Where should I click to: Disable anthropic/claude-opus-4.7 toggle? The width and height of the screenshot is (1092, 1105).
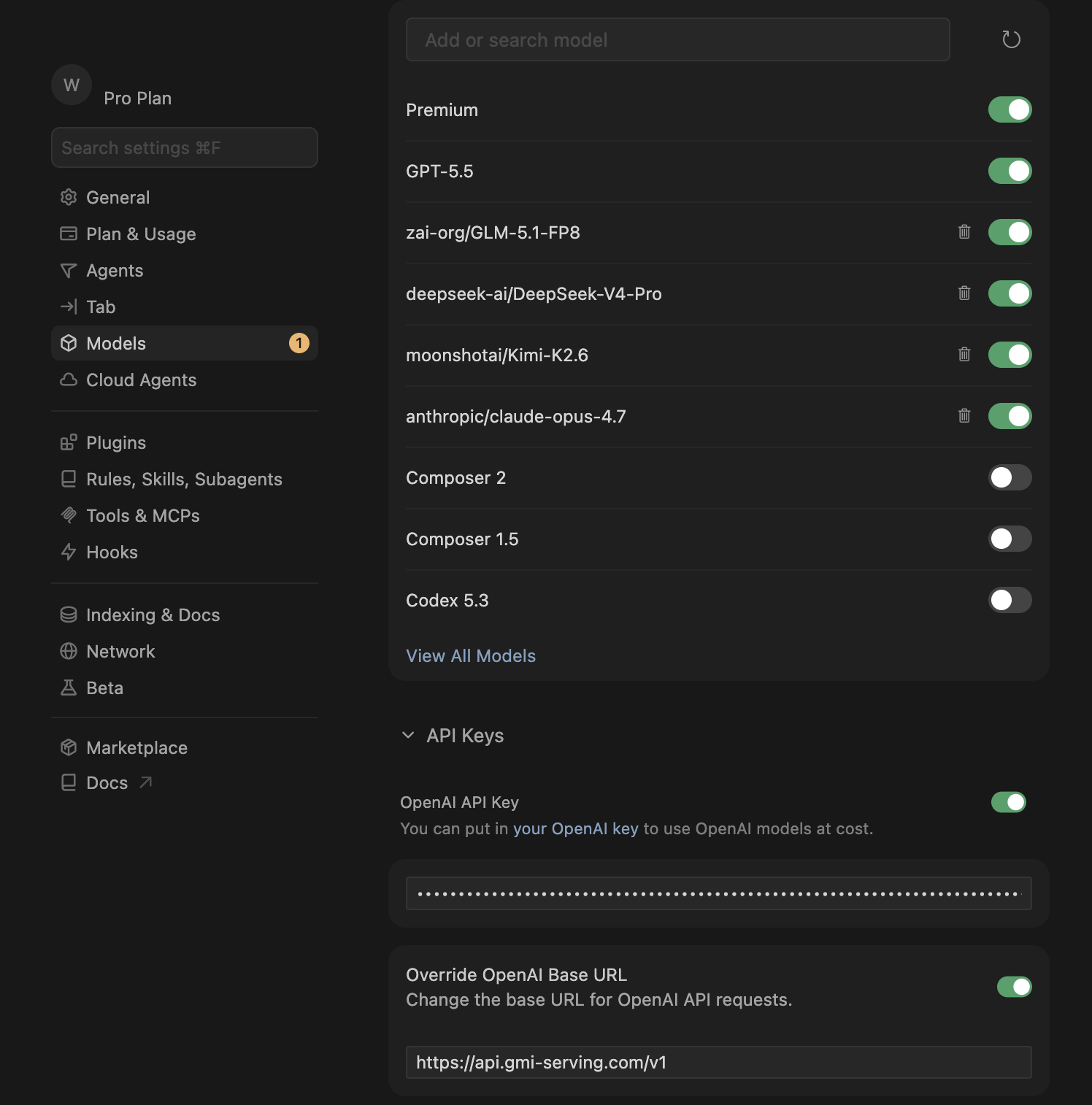pyautogui.click(x=1010, y=416)
